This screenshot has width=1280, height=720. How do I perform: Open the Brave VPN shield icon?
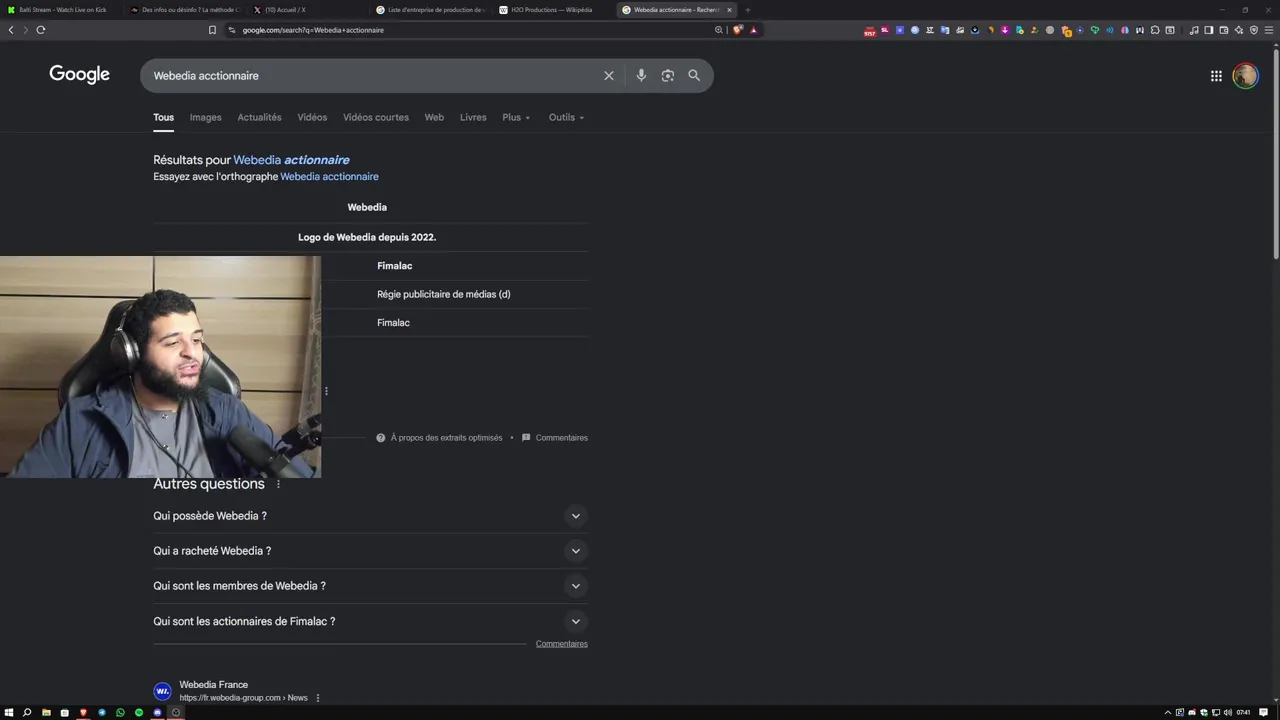[1254, 30]
